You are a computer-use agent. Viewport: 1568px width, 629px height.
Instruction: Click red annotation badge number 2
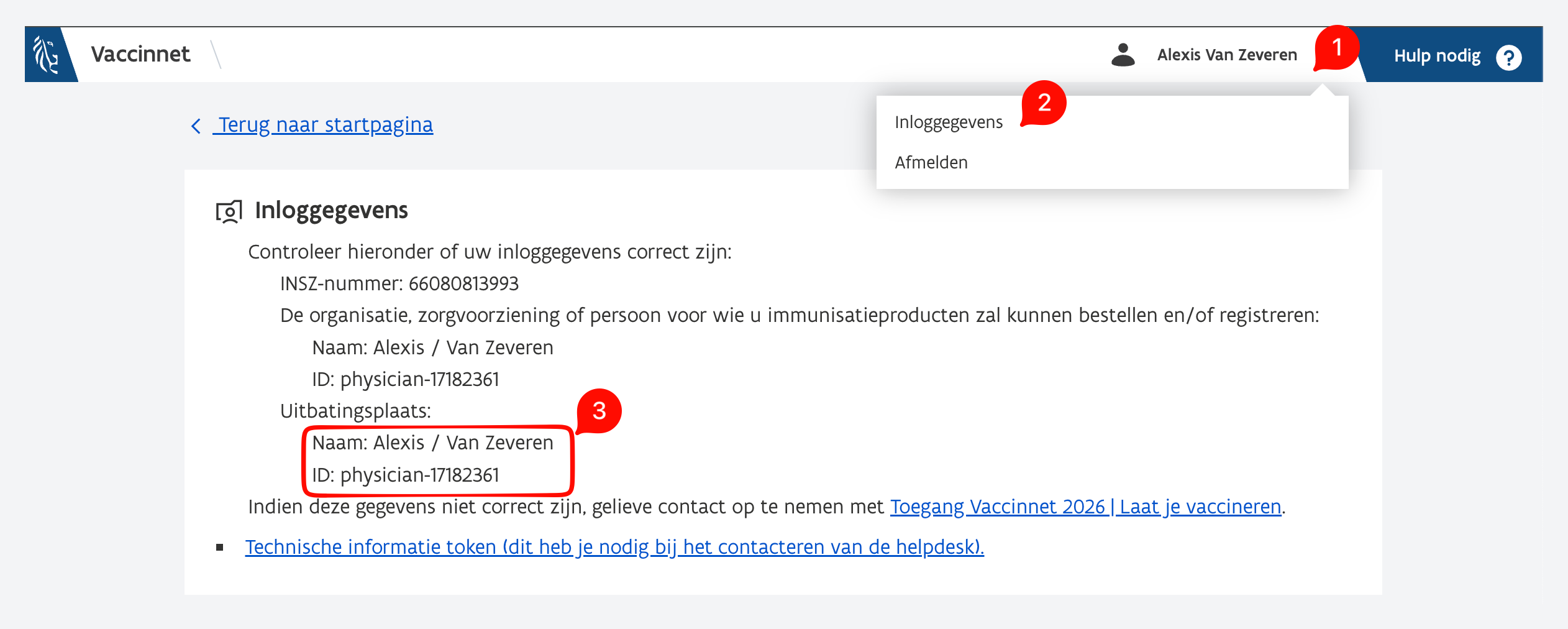point(1044,103)
